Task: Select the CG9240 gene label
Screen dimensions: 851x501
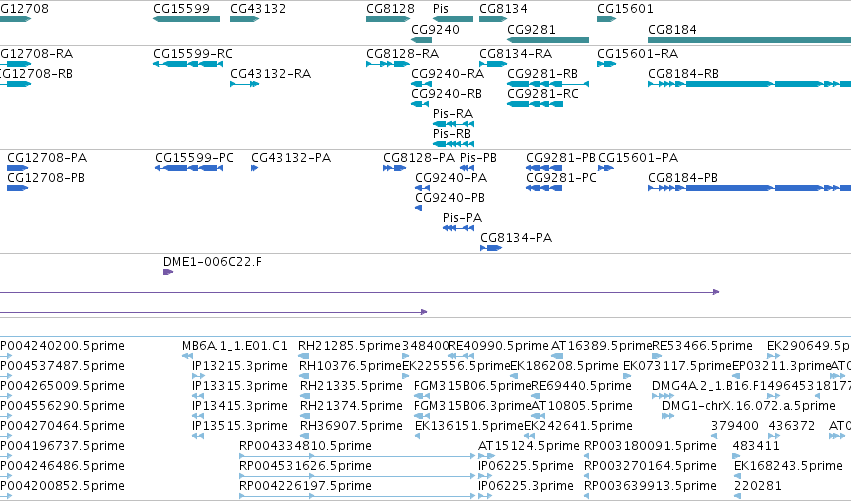Action: tap(435, 29)
